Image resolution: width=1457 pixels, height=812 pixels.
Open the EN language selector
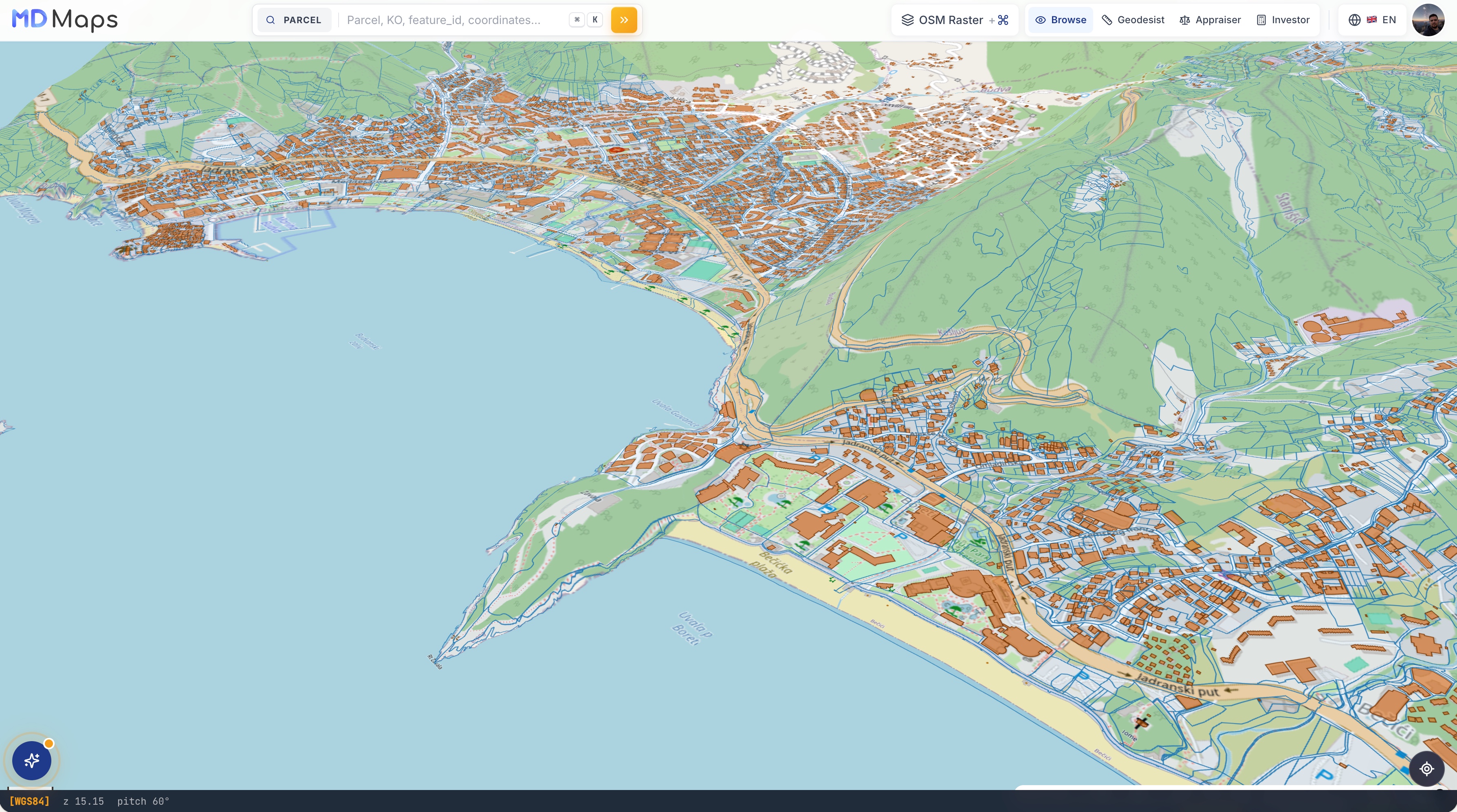tap(1372, 20)
